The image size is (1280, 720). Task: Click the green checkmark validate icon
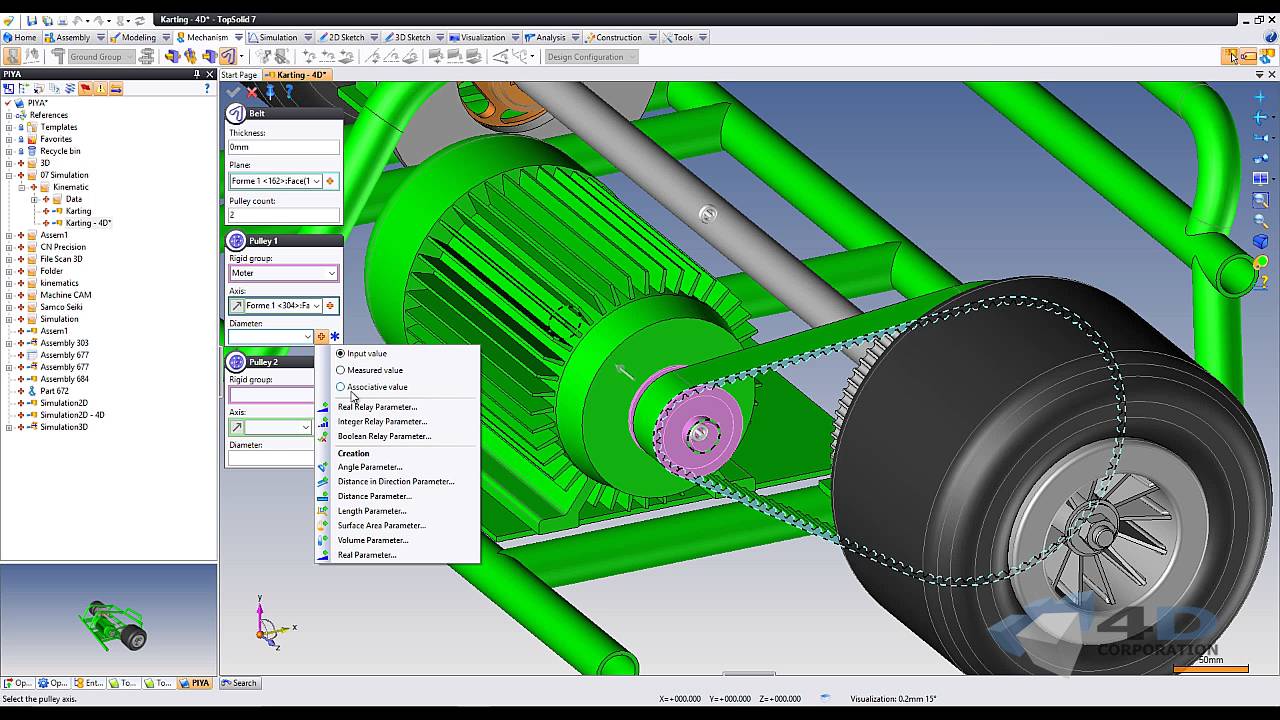pos(233,92)
